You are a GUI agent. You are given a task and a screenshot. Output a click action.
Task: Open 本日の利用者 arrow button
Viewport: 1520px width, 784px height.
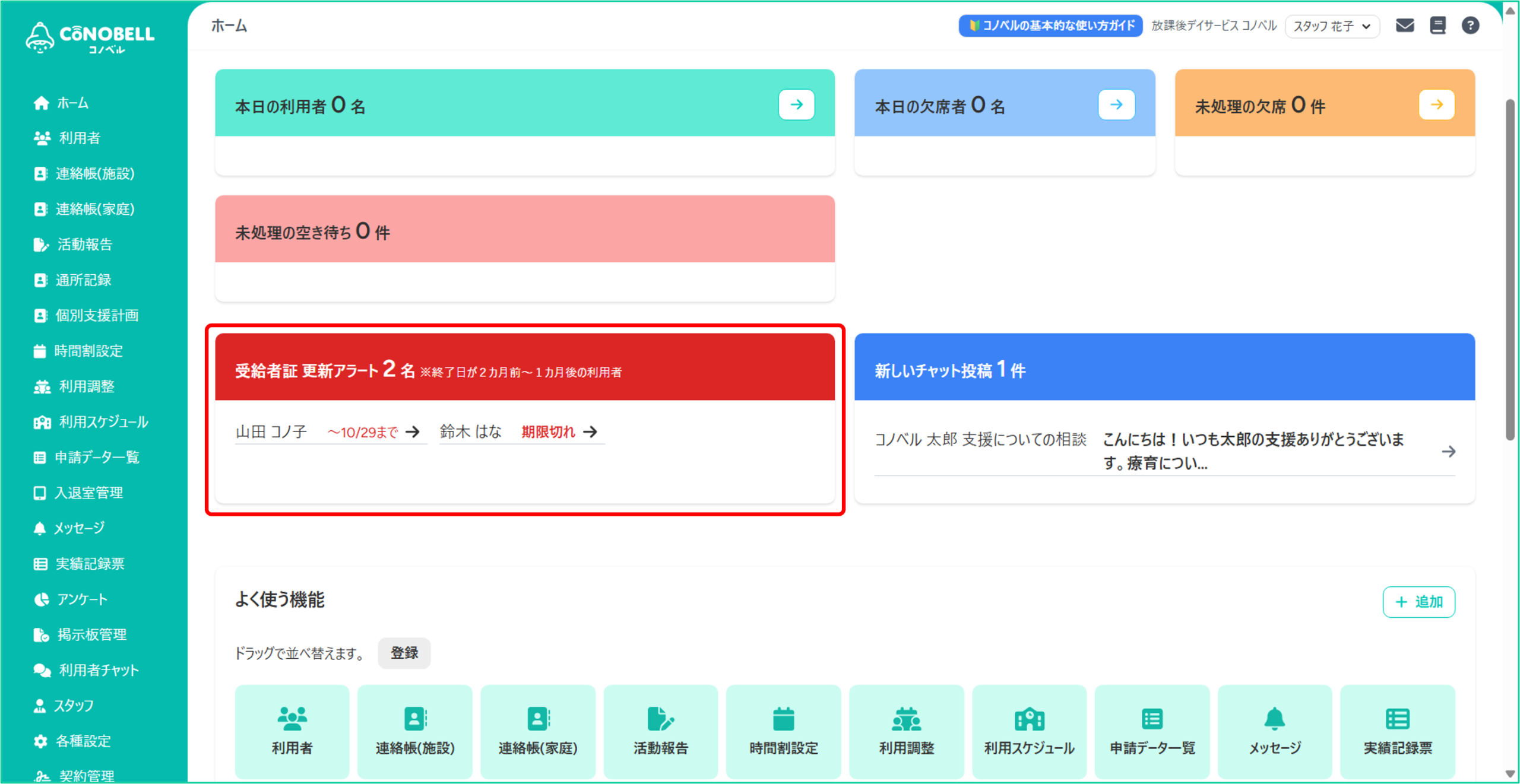click(x=796, y=105)
